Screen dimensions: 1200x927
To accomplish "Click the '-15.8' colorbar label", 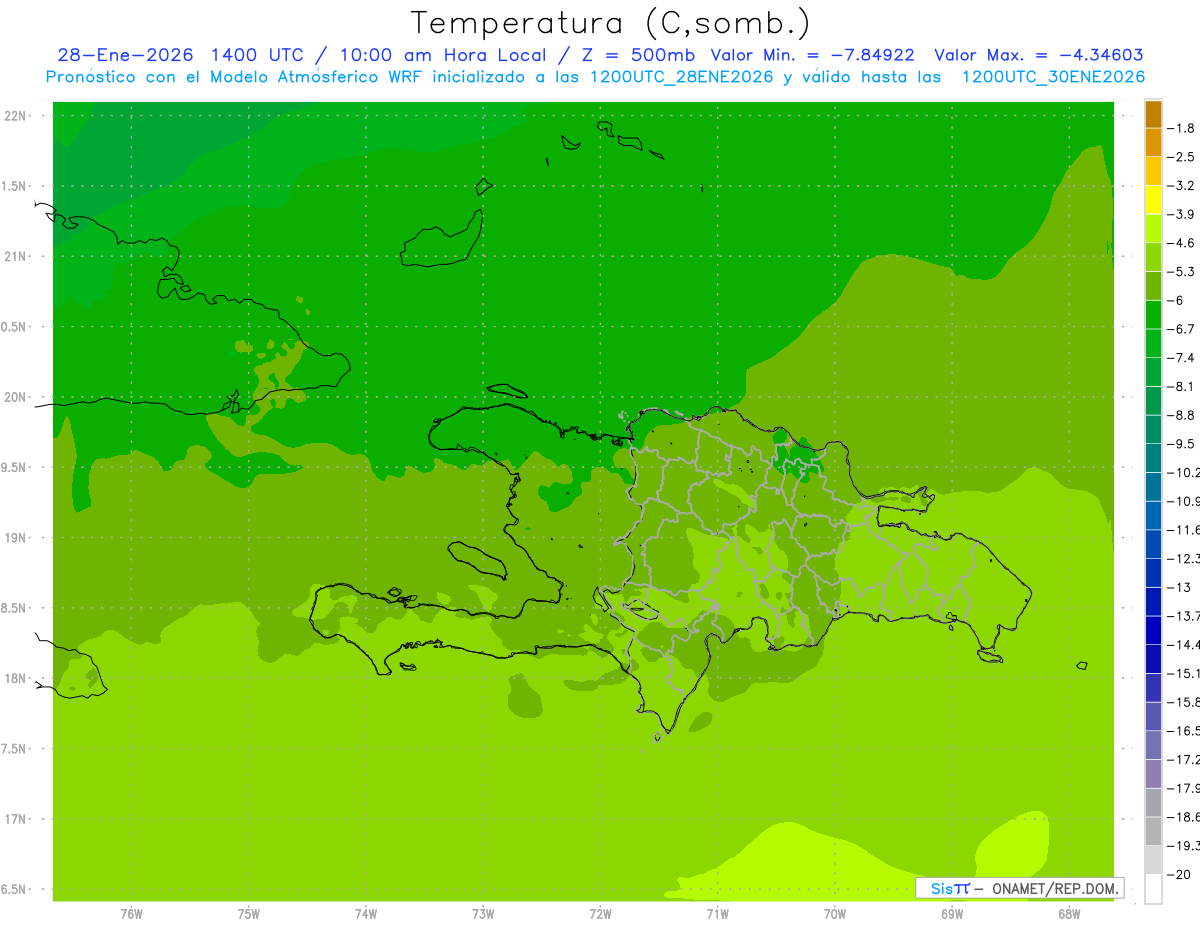I will click(1184, 702).
